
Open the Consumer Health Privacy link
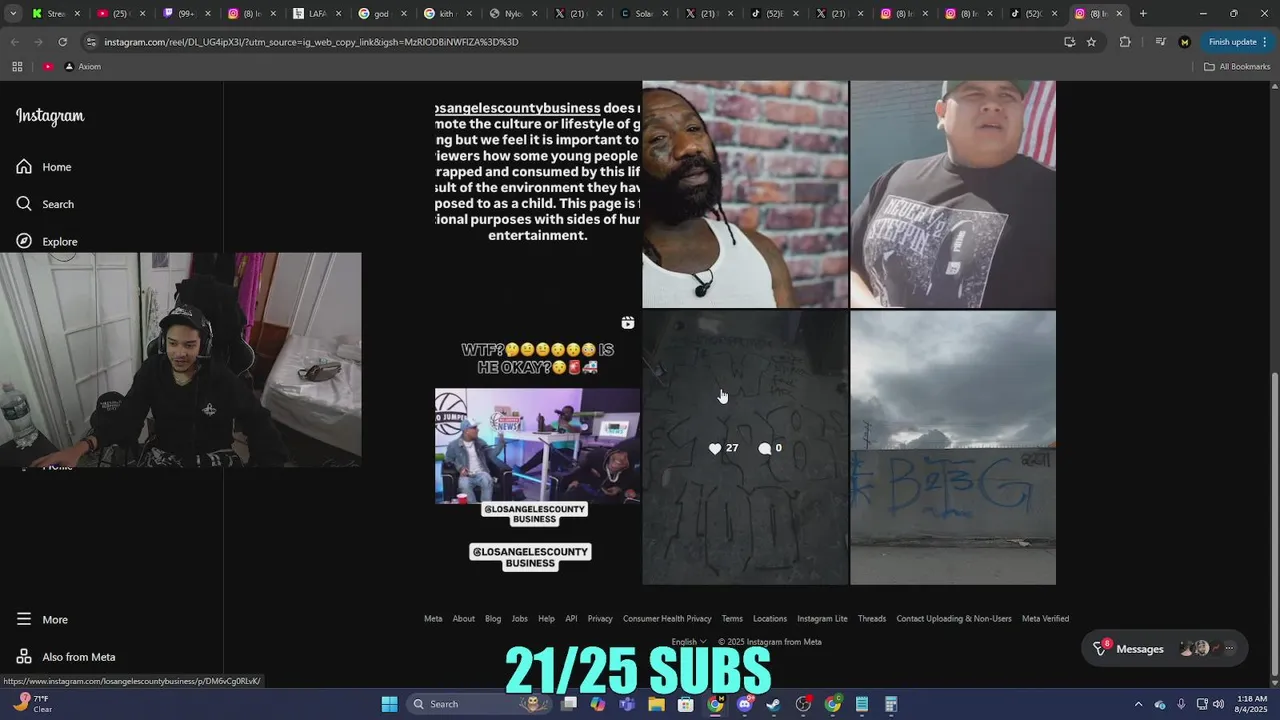[667, 619]
